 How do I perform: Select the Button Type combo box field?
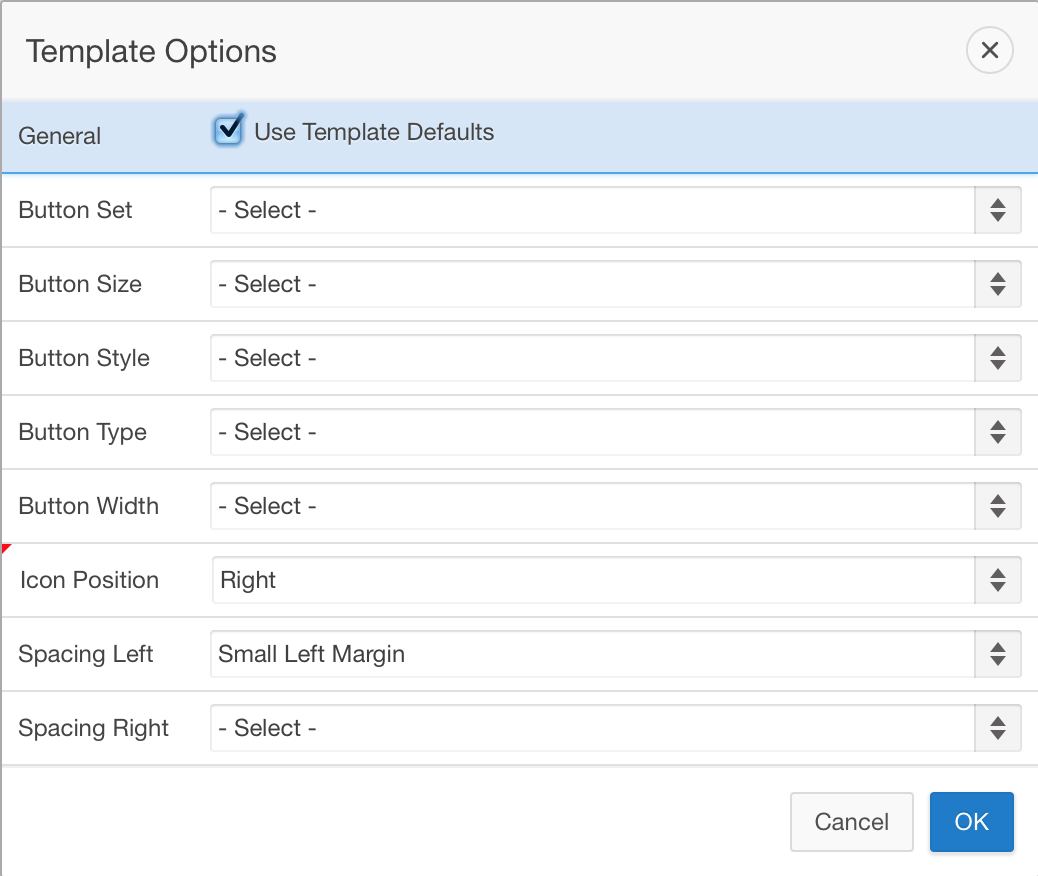592,432
